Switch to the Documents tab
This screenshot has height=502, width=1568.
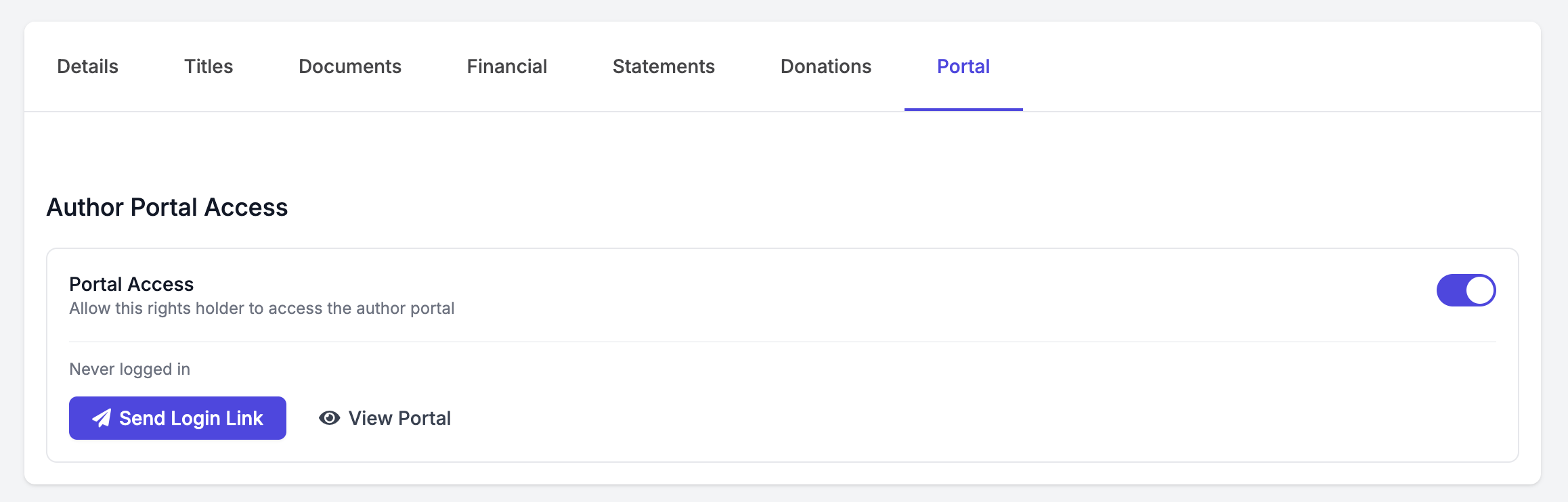[349, 66]
